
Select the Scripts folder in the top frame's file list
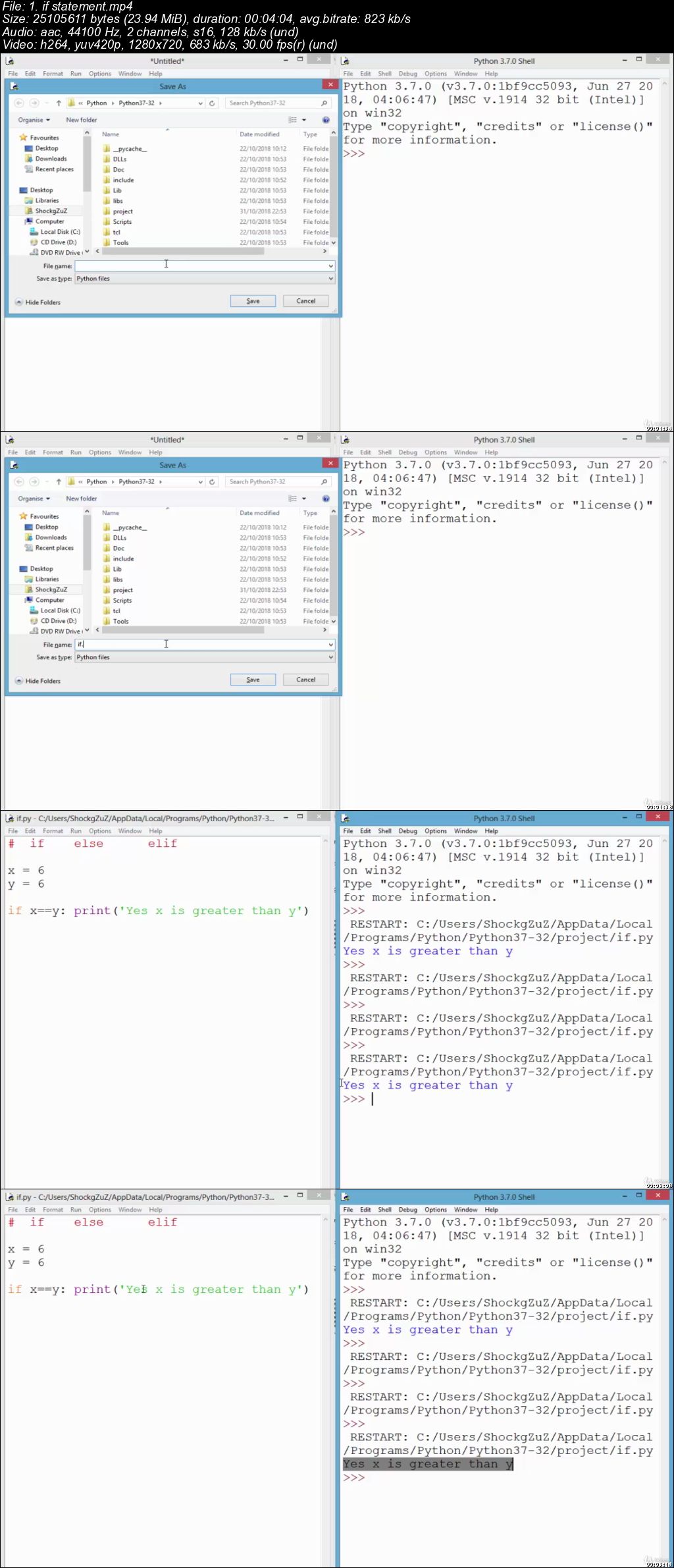(122, 222)
